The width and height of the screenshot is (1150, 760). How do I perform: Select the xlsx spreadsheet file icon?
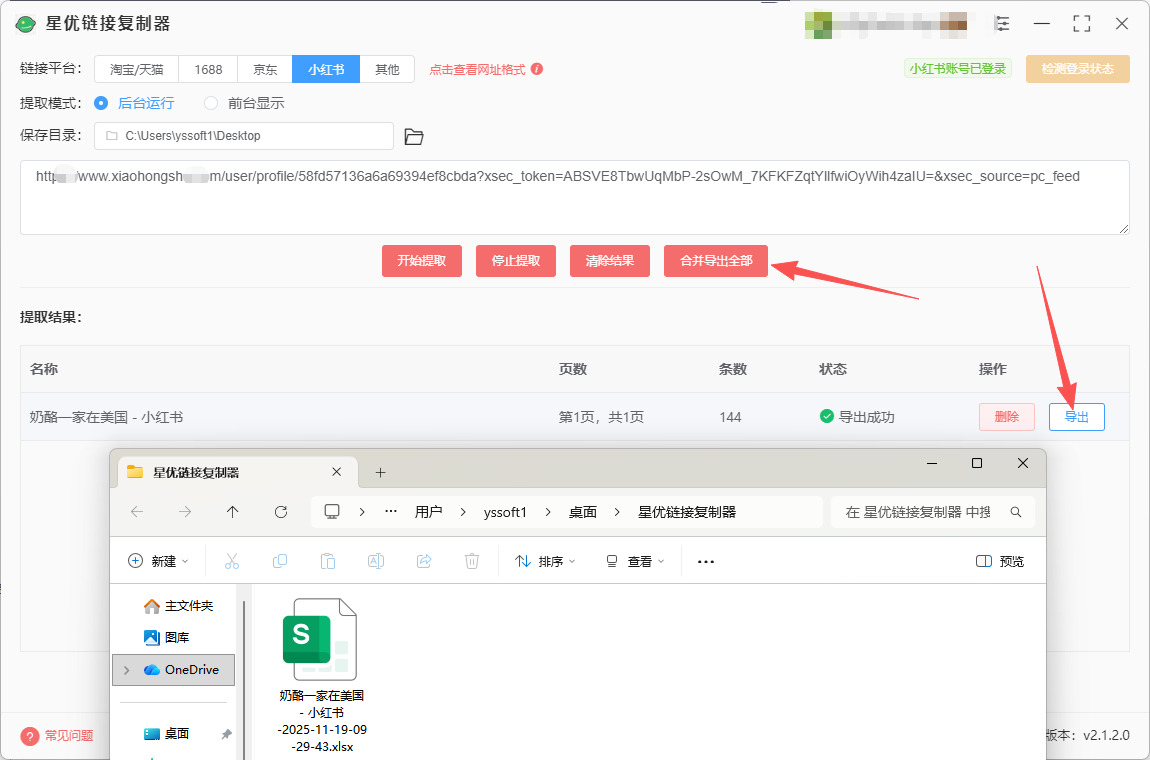point(321,639)
